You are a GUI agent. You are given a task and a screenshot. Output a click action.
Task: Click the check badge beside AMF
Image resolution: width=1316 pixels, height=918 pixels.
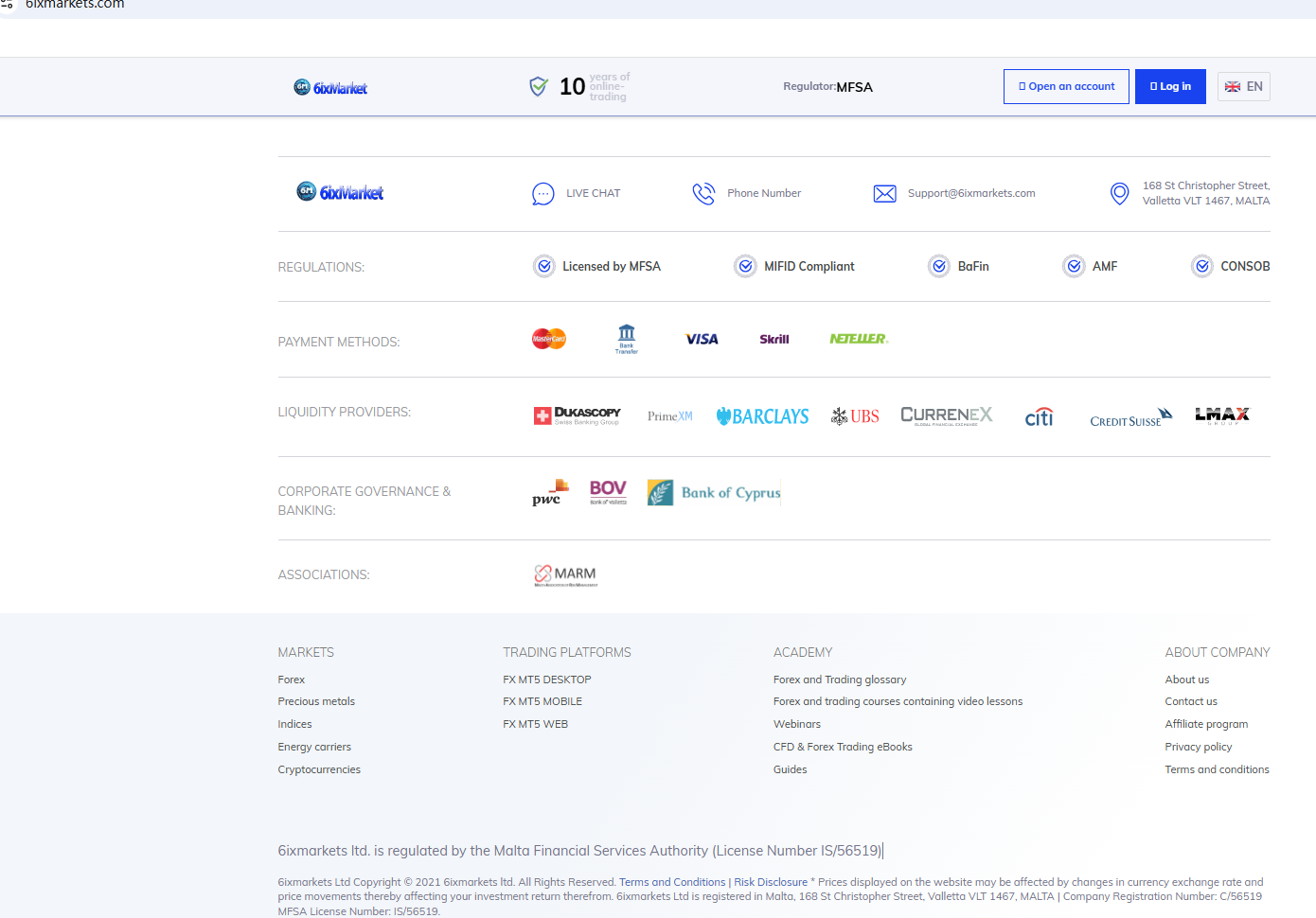click(x=1074, y=266)
